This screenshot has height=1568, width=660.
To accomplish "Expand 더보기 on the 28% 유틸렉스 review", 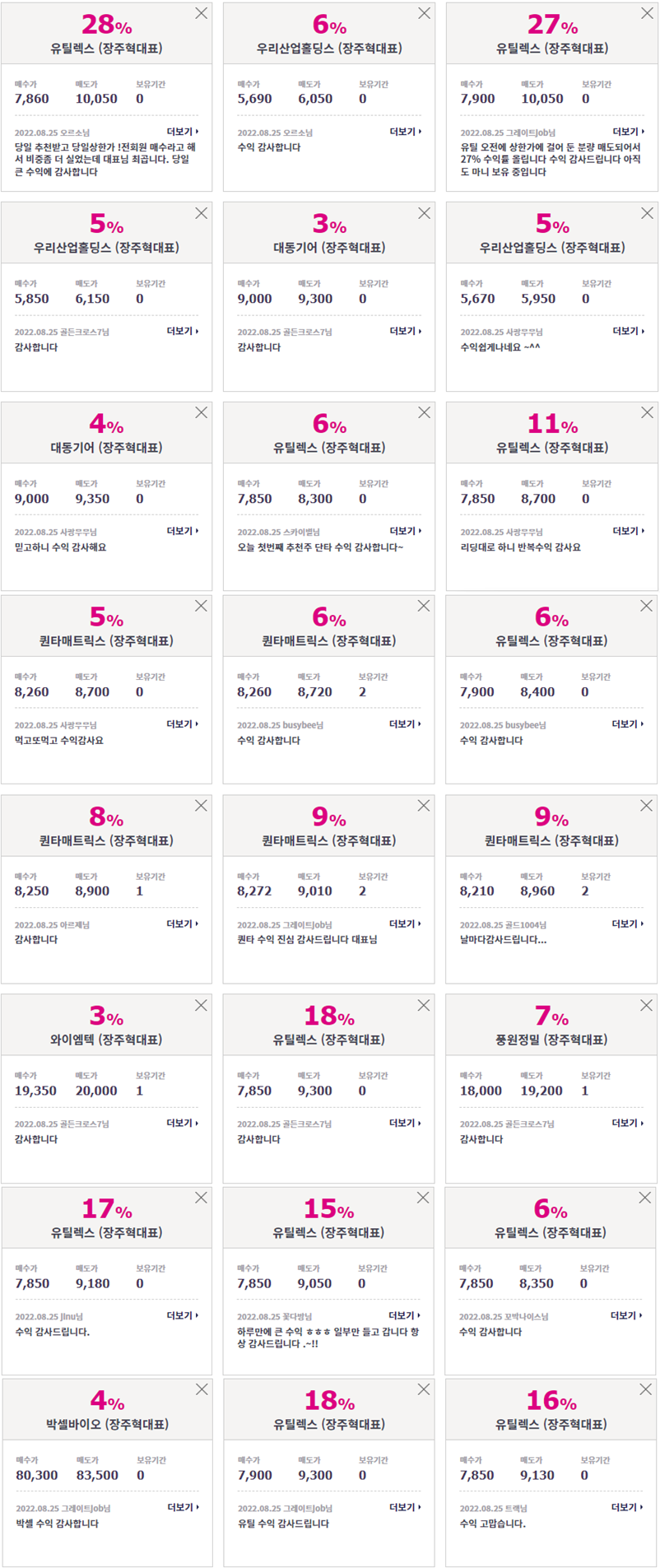I will [183, 132].
